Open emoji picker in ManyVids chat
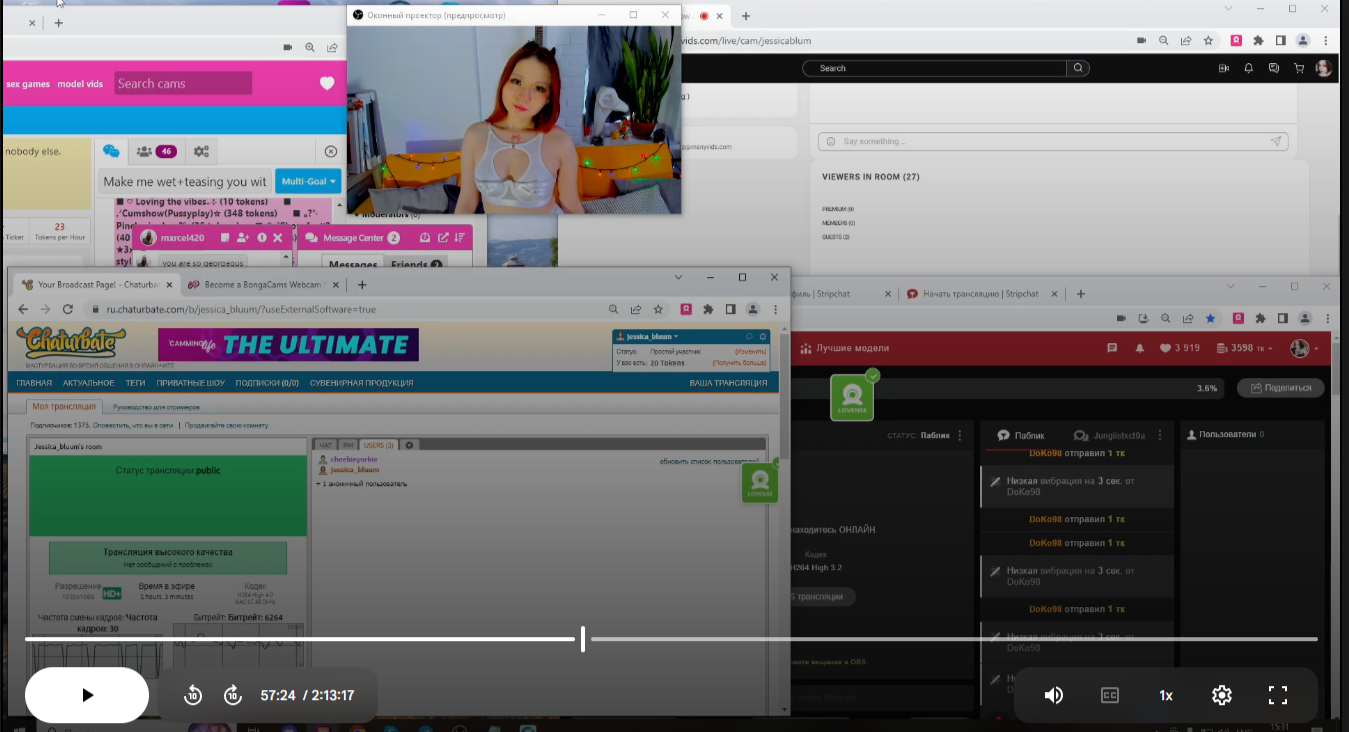The height and width of the screenshot is (732, 1349). (830, 141)
